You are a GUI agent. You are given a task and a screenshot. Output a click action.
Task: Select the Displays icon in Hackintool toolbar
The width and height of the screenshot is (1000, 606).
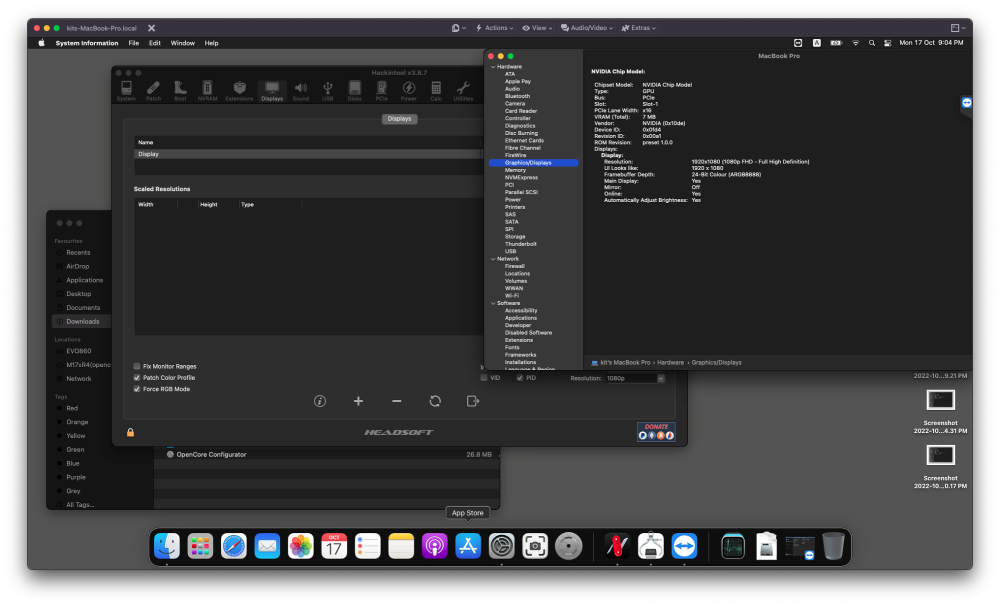[x=272, y=91]
